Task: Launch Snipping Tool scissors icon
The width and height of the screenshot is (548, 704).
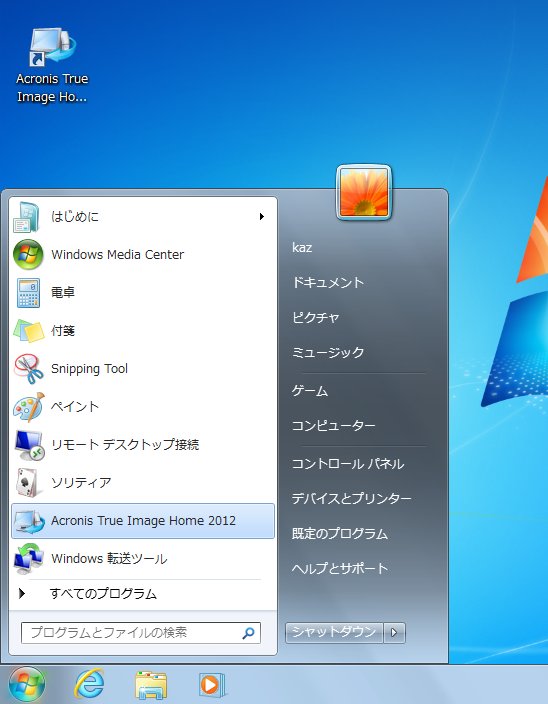Action: (x=28, y=369)
